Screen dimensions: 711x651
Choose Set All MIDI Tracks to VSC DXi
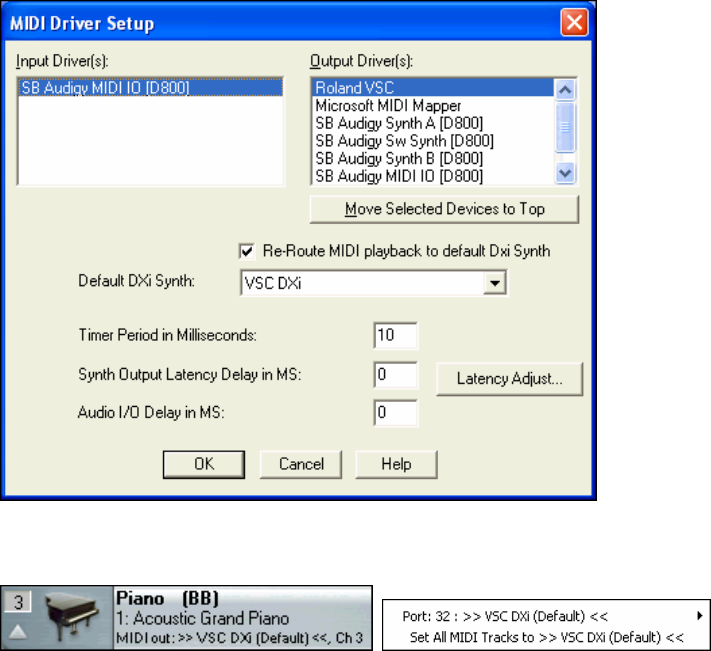coord(546,637)
